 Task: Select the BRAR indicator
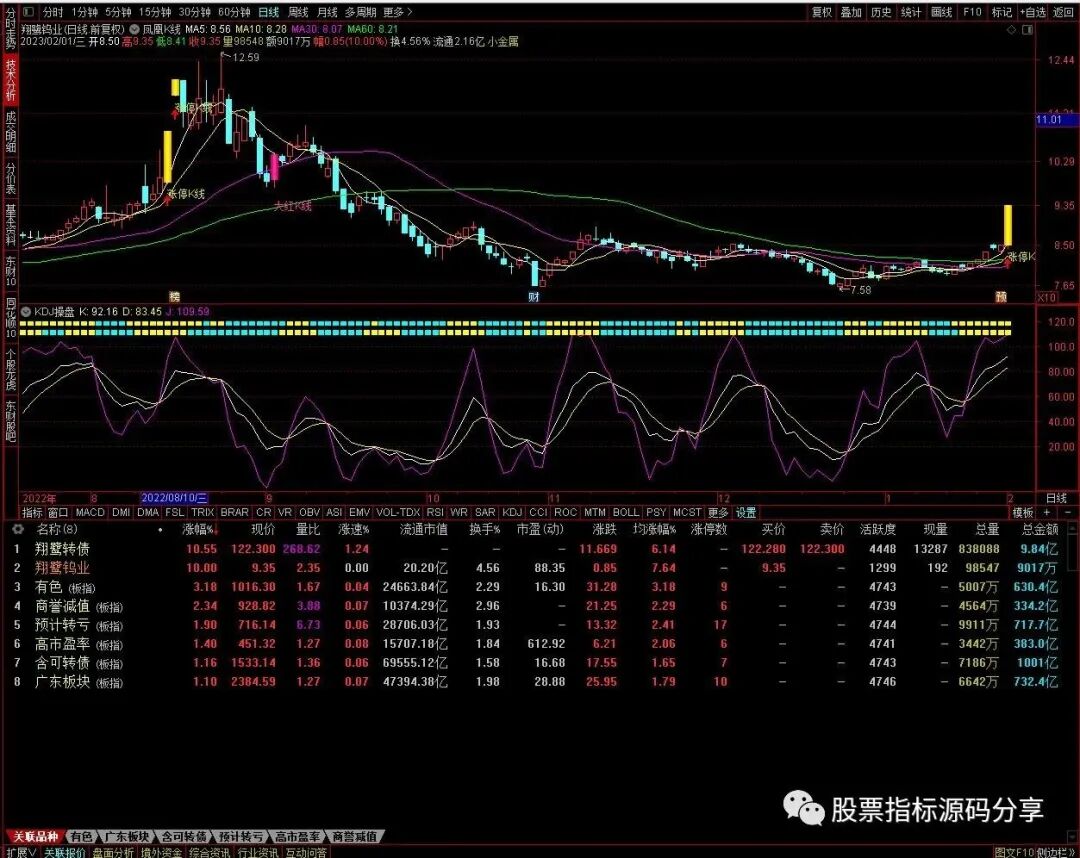click(x=234, y=512)
